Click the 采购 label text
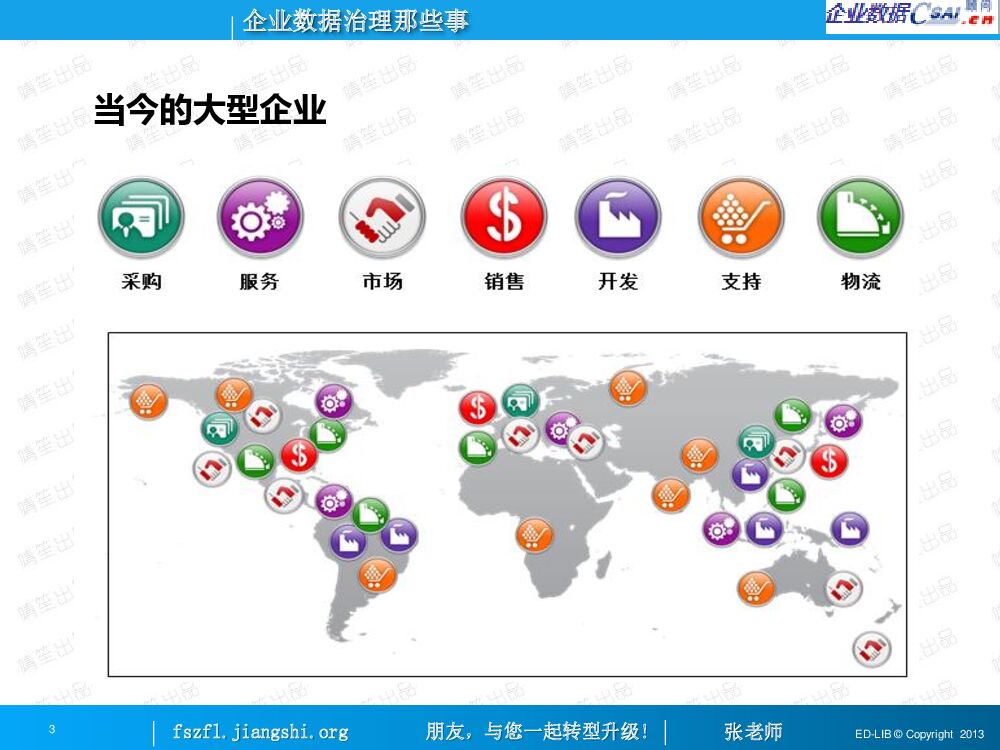The image size is (1000, 750). point(142,281)
